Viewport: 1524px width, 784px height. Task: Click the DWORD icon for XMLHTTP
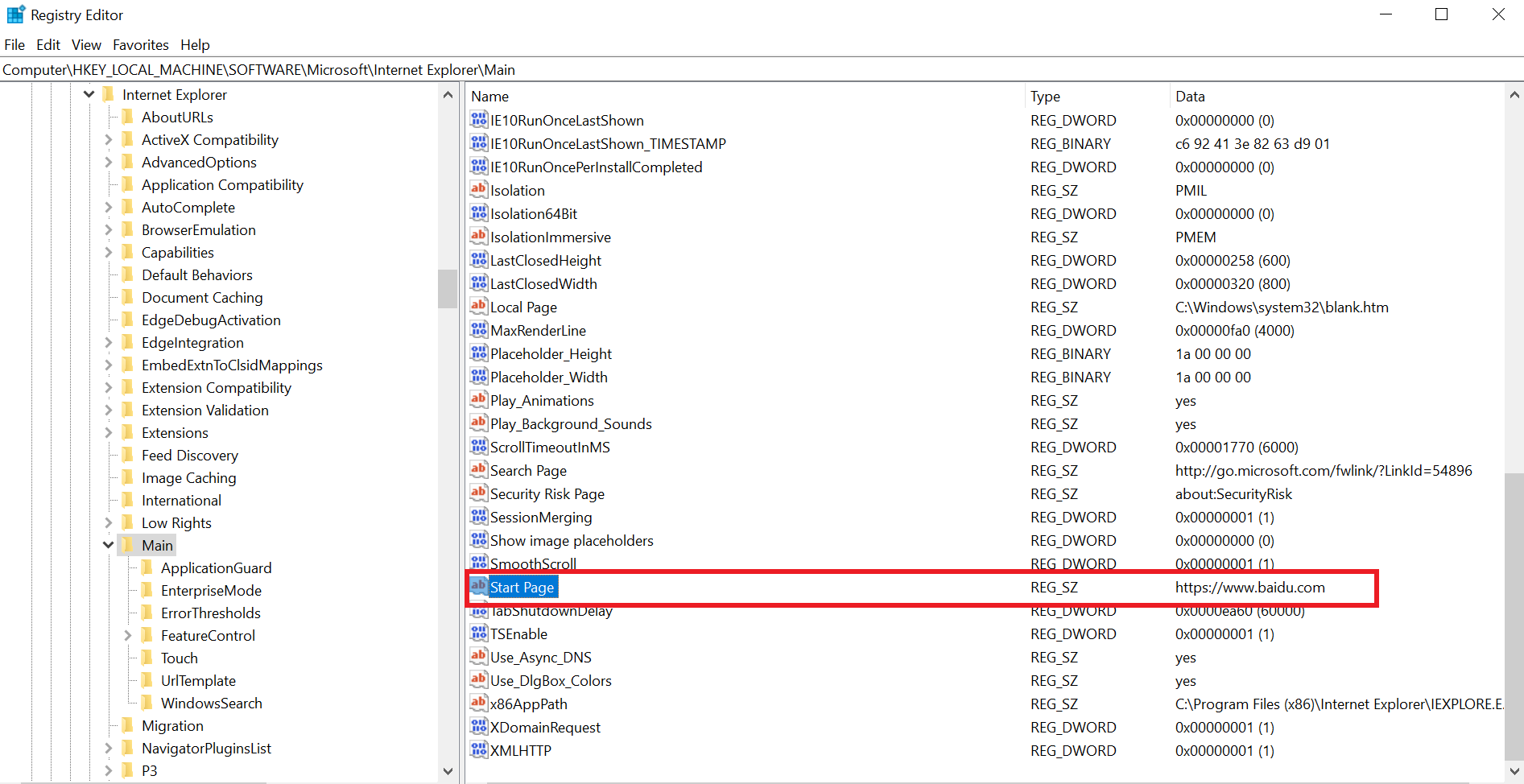click(x=479, y=750)
